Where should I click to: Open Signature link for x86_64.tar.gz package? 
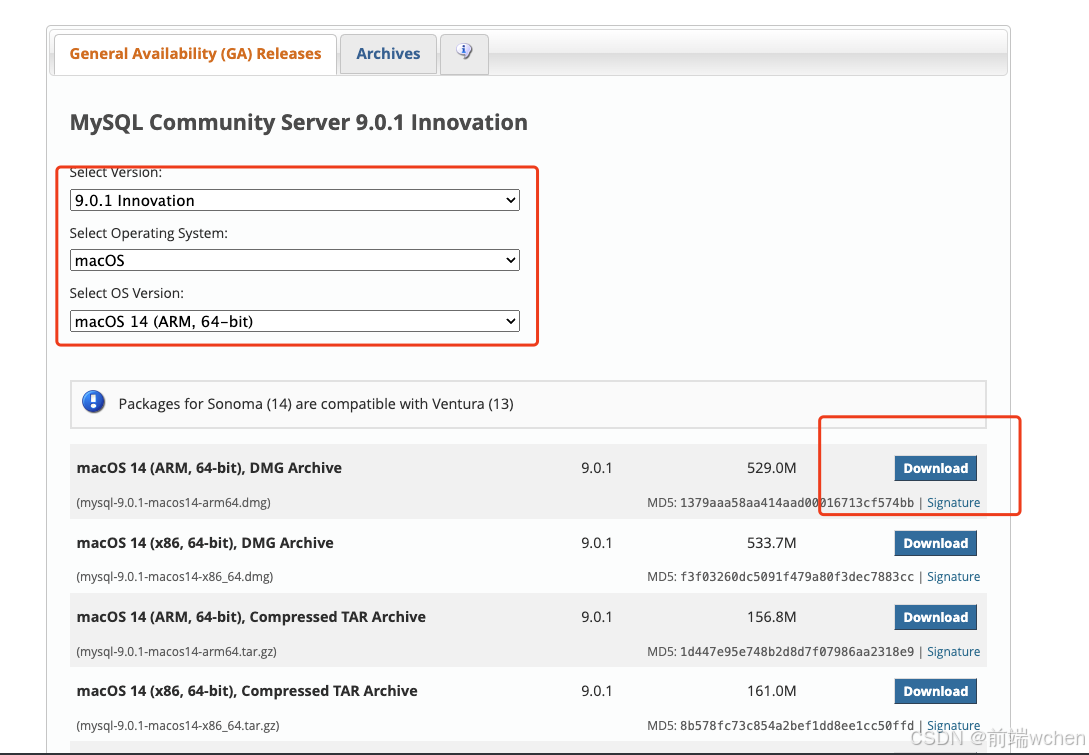point(954,725)
